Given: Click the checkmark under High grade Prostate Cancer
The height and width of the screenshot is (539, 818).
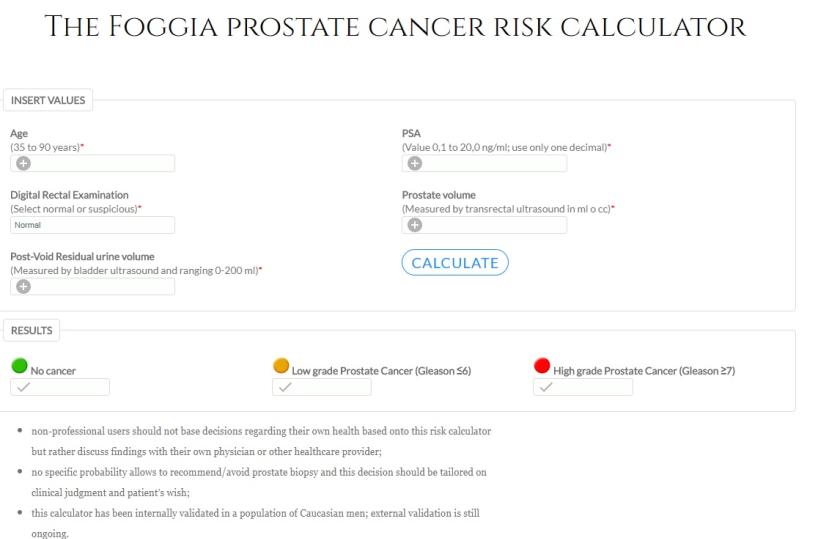Looking at the screenshot, I should [x=546, y=387].
